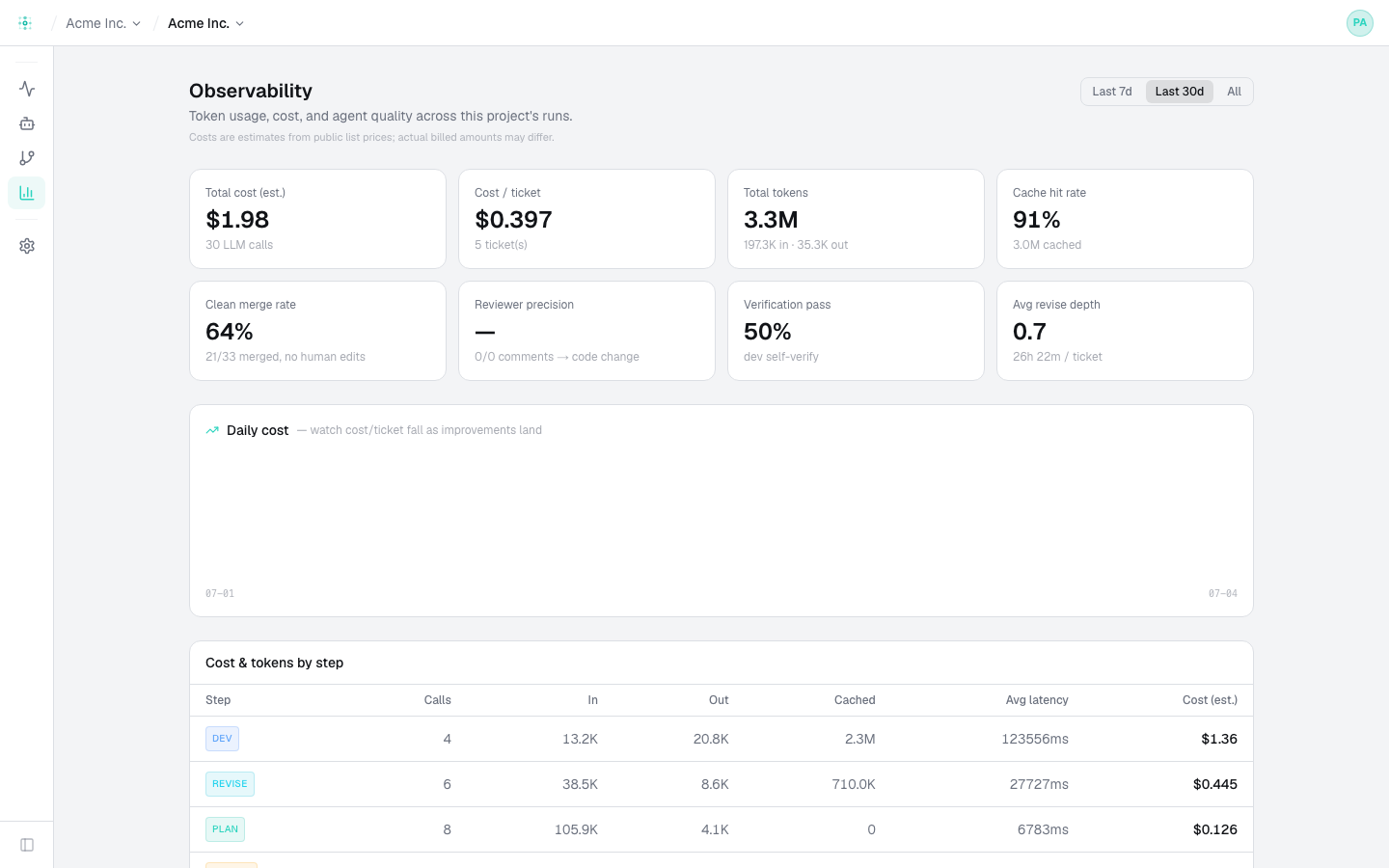Click the $1.36 cost cell
This screenshot has height=868, width=1389.
tap(1219, 739)
